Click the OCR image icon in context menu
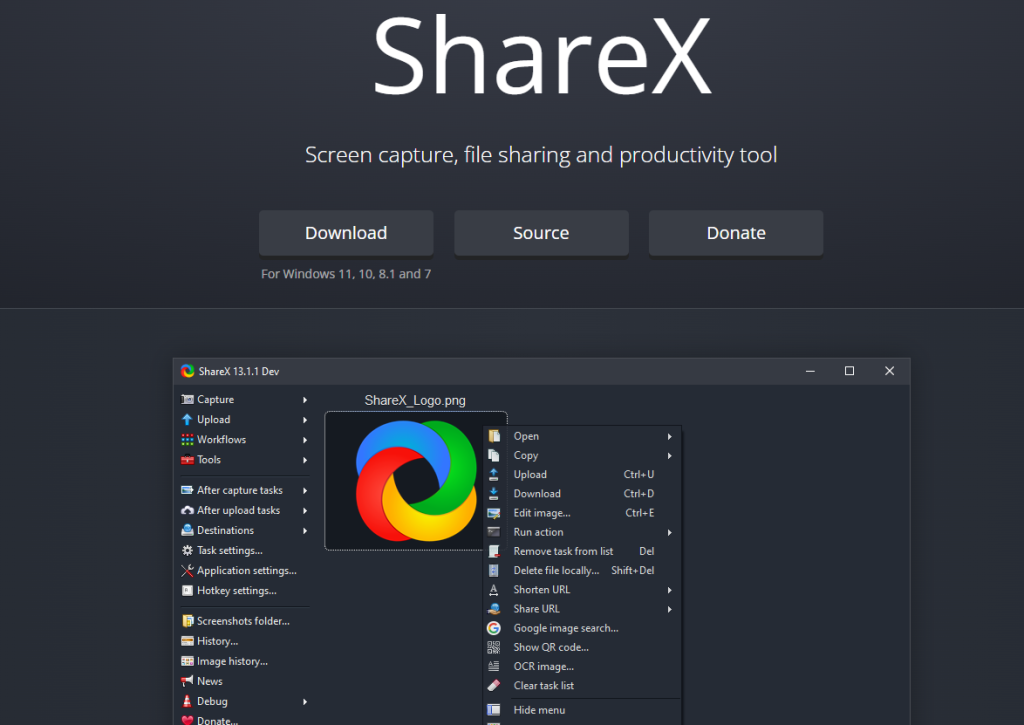The width and height of the screenshot is (1024, 725). coord(494,666)
